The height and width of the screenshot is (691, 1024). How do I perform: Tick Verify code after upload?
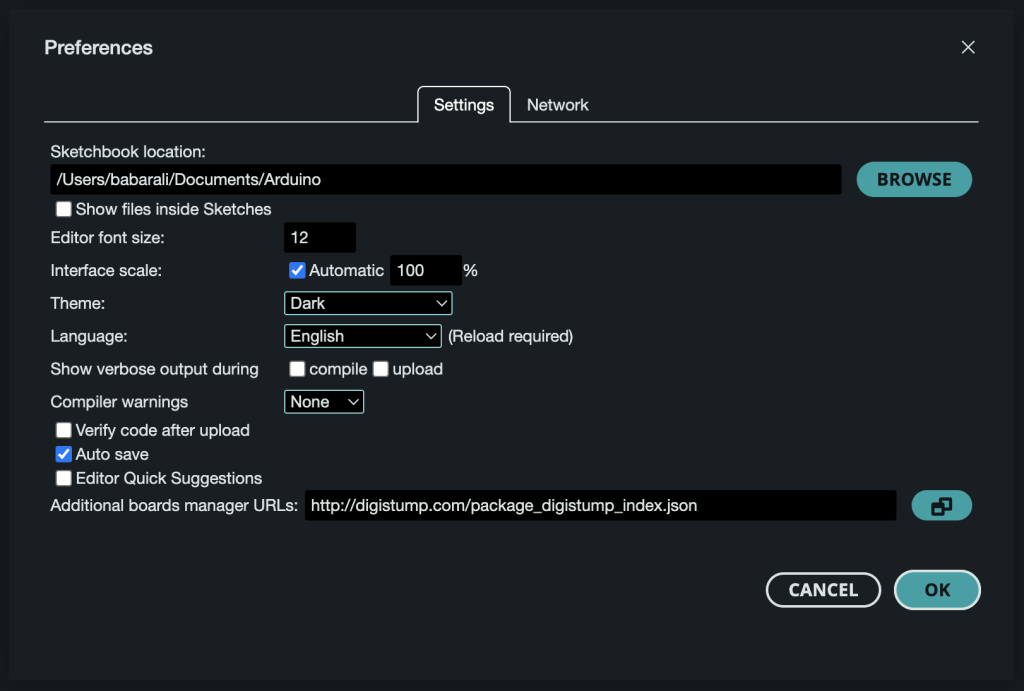tap(63, 430)
